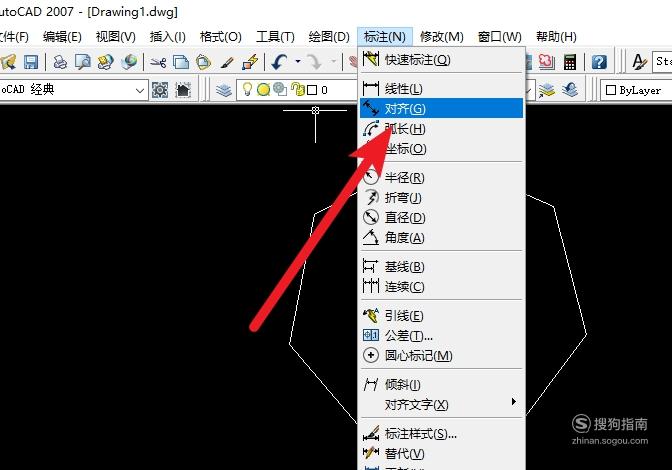Viewport: 672px width, 470px height.
Task: Open the Block Editor lightning icon
Action: click(x=250, y=63)
